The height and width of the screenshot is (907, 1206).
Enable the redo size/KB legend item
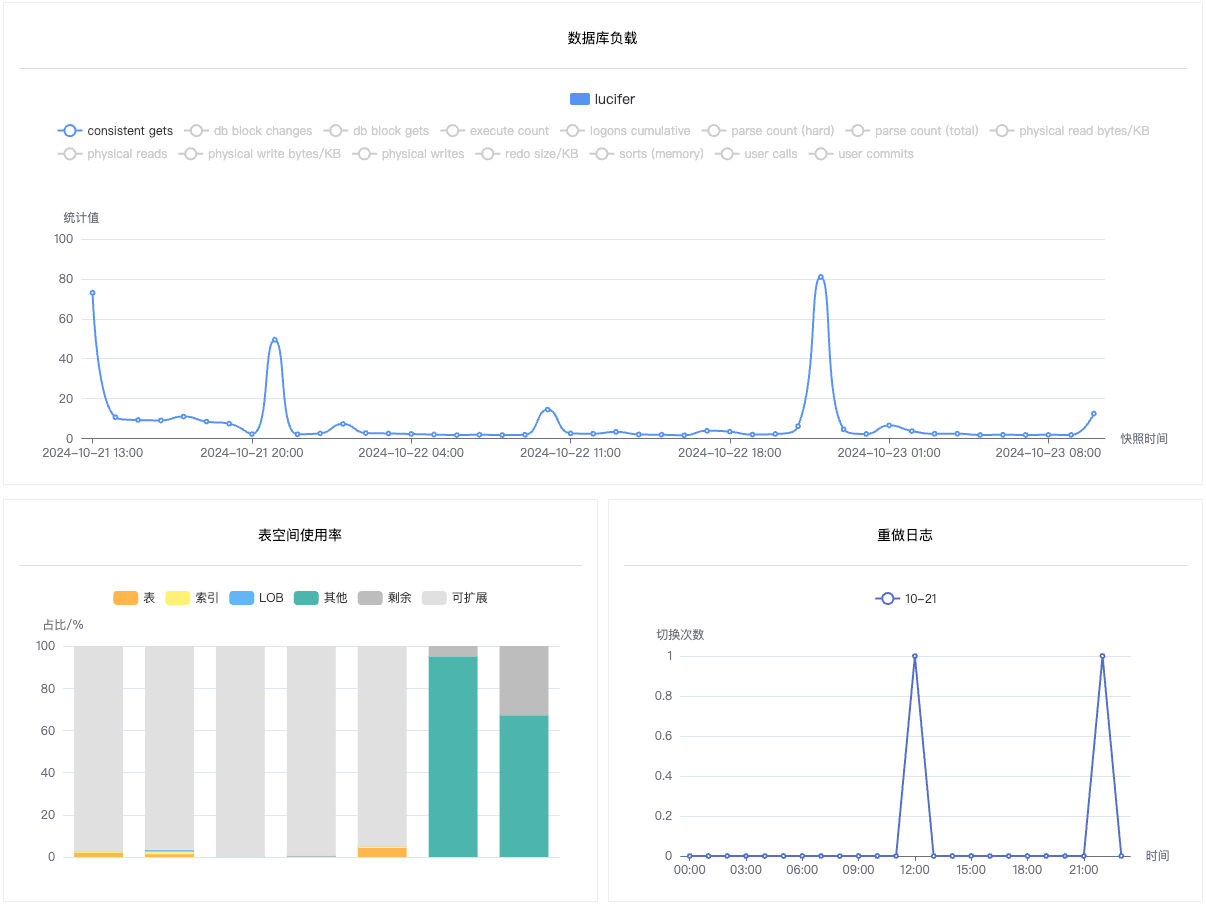click(x=527, y=154)
